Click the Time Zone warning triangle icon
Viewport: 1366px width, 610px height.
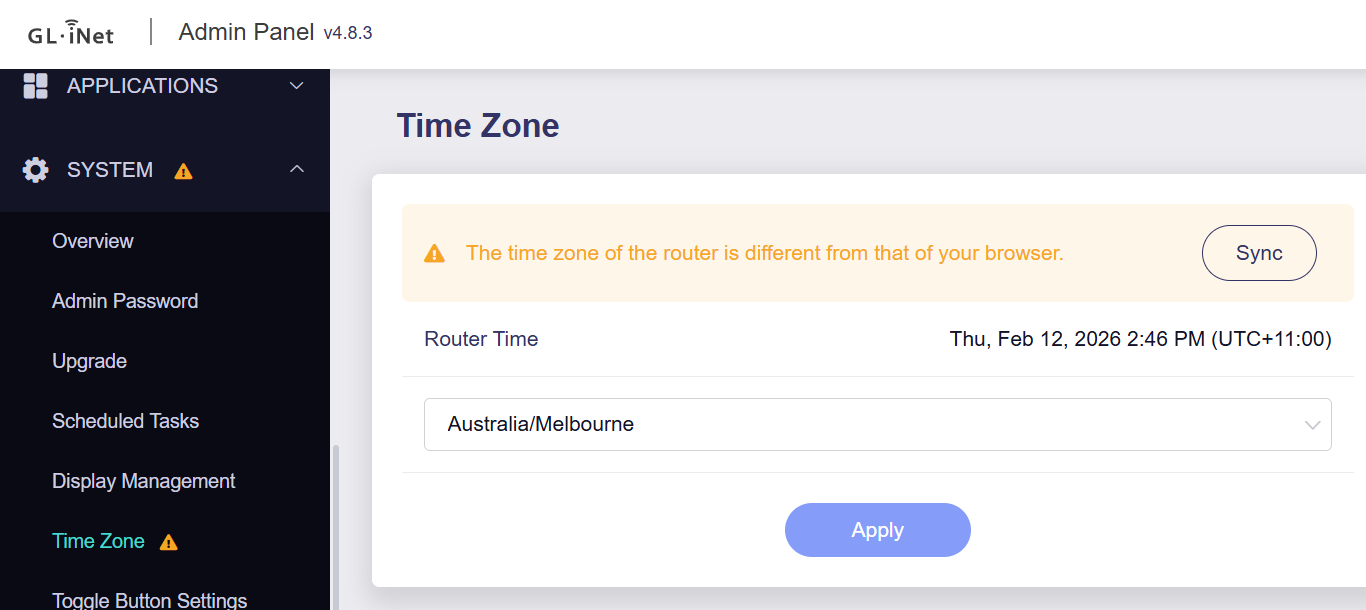169,542
